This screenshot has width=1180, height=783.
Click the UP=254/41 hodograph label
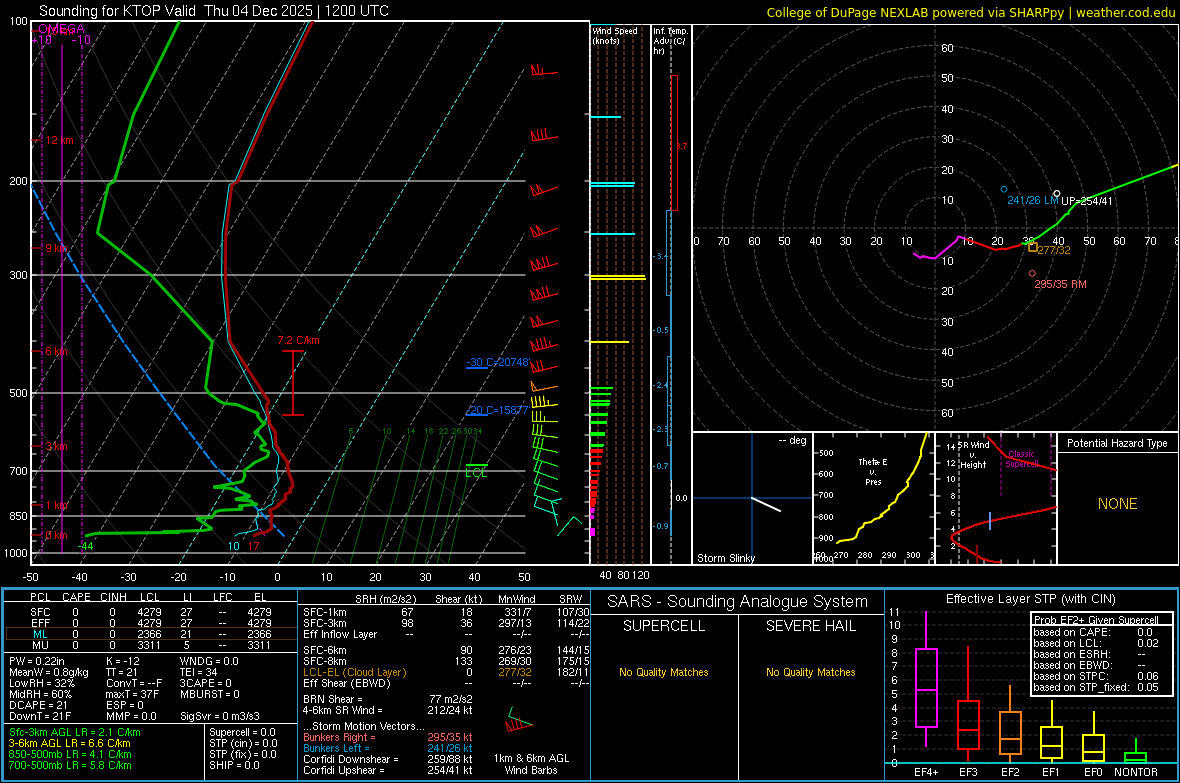coord(1087,201)
